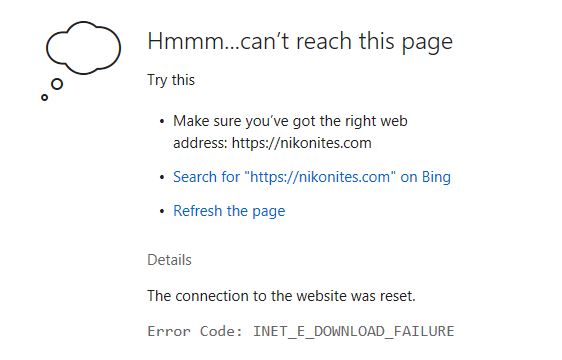This screenshot has width=562, height=360.
Task: Click the "Make sure you've got the right web" text
Action: (x=290, y=121)
